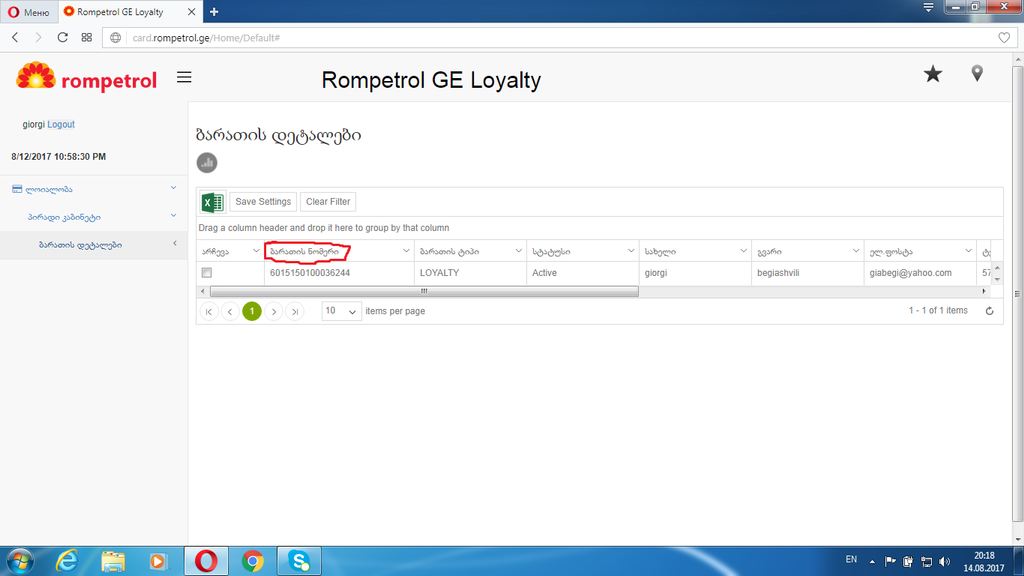Open გვარი column menu arrow
1024x576 pixels.
point(856,251)
